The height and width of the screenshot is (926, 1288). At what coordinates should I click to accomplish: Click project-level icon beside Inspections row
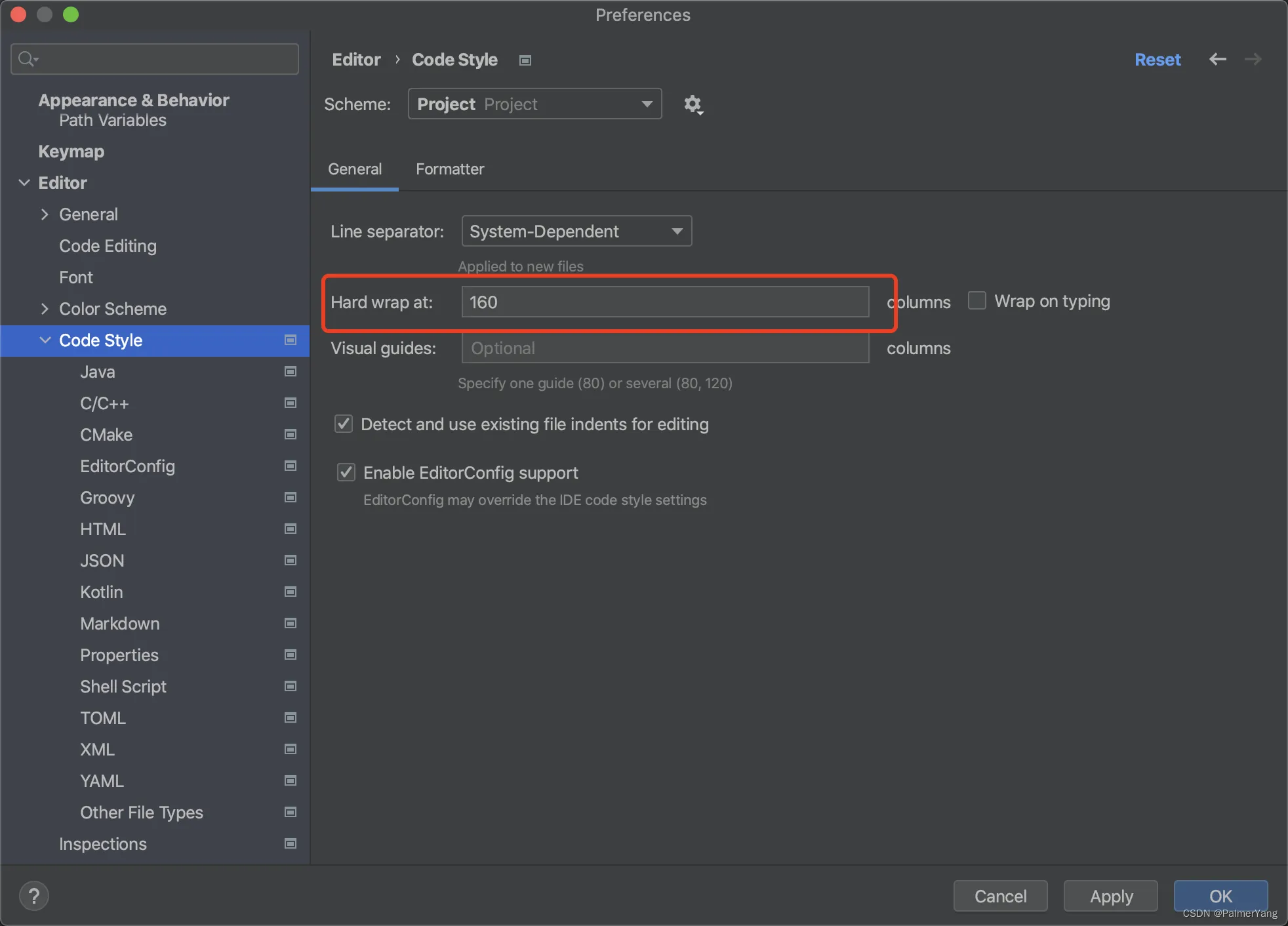pos(290,844)
